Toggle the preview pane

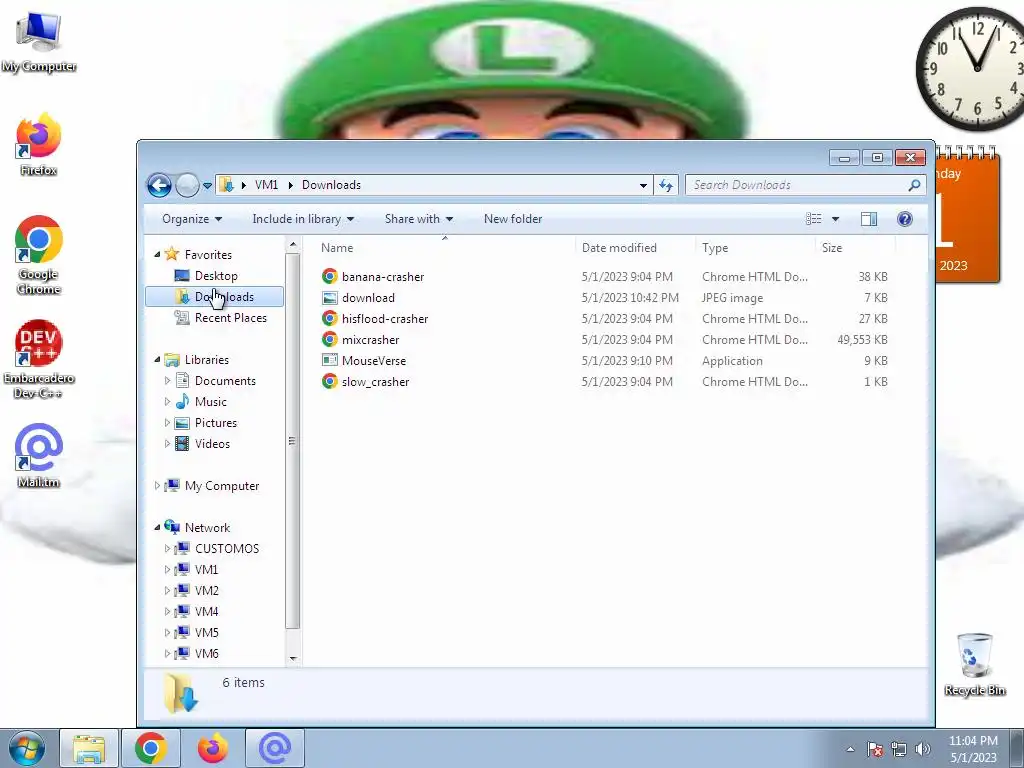tap(869, 219)
